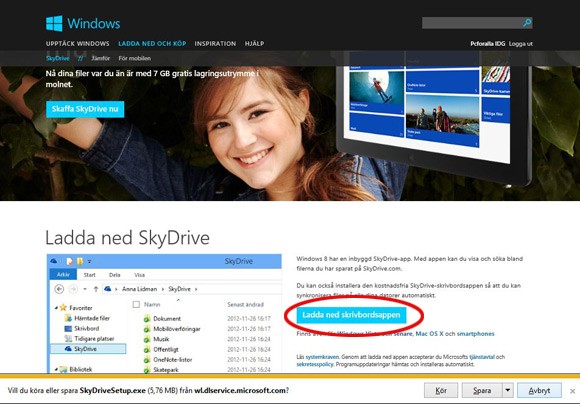Click the Logga ut link

pos(520,44)
